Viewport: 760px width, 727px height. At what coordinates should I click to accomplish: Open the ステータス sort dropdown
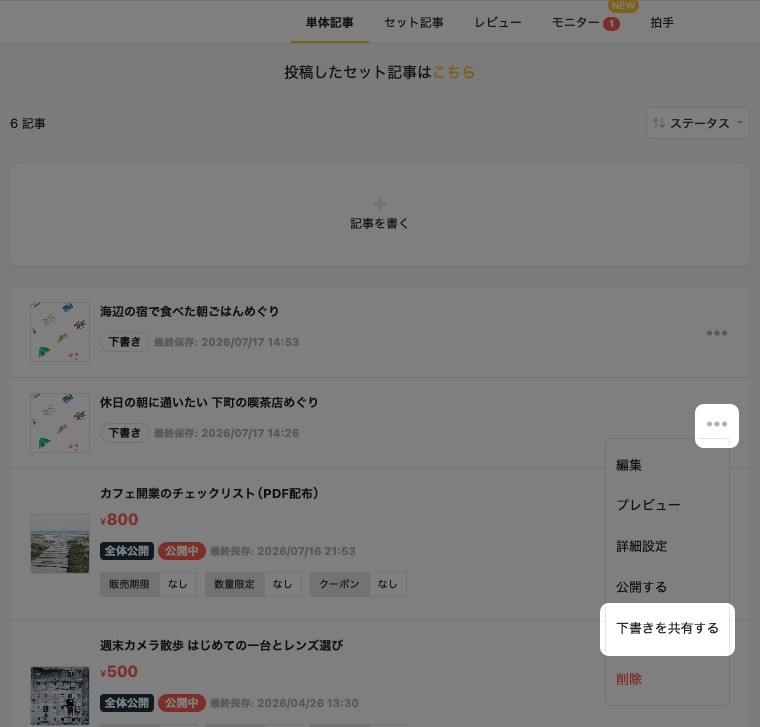(697, 123)
